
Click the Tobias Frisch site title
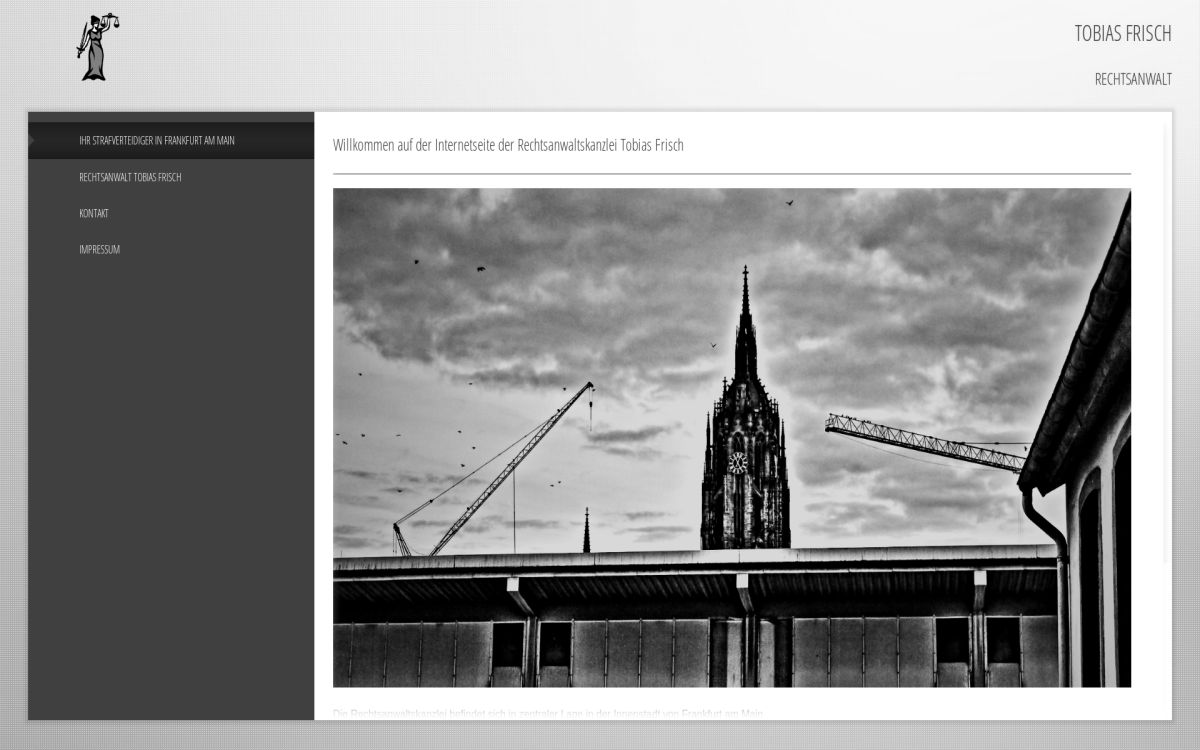click(1122, 33)
